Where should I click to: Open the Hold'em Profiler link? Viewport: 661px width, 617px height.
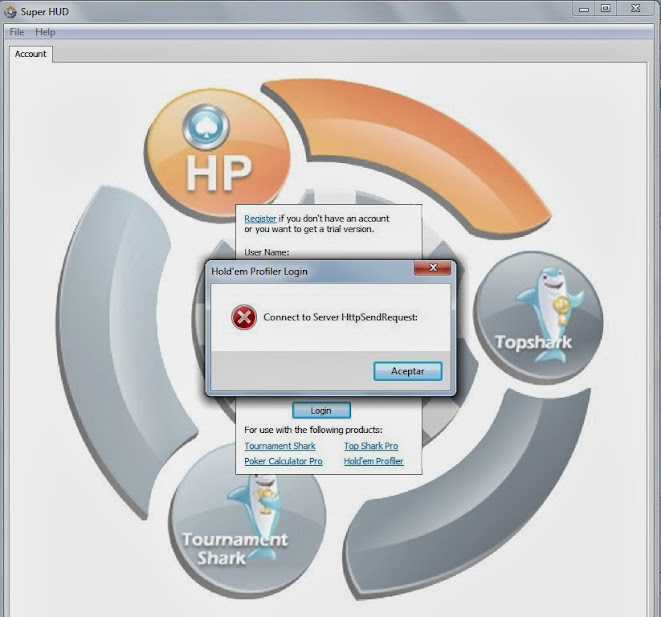[x=373, y=461]
